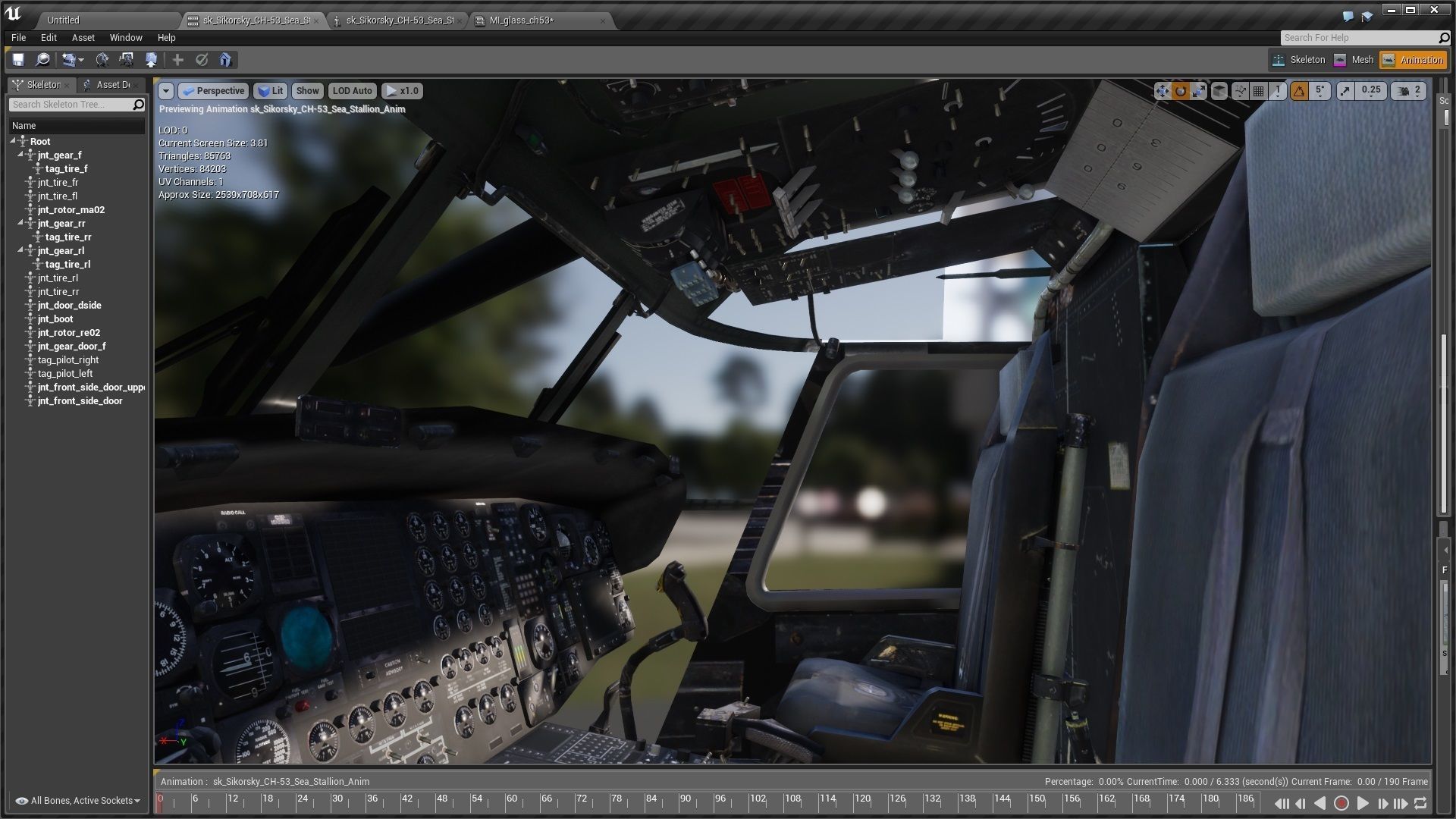This screenshot has width=1456, height=819.
Task: Open the LOD Auto dropdown
Action: (352, 91)
